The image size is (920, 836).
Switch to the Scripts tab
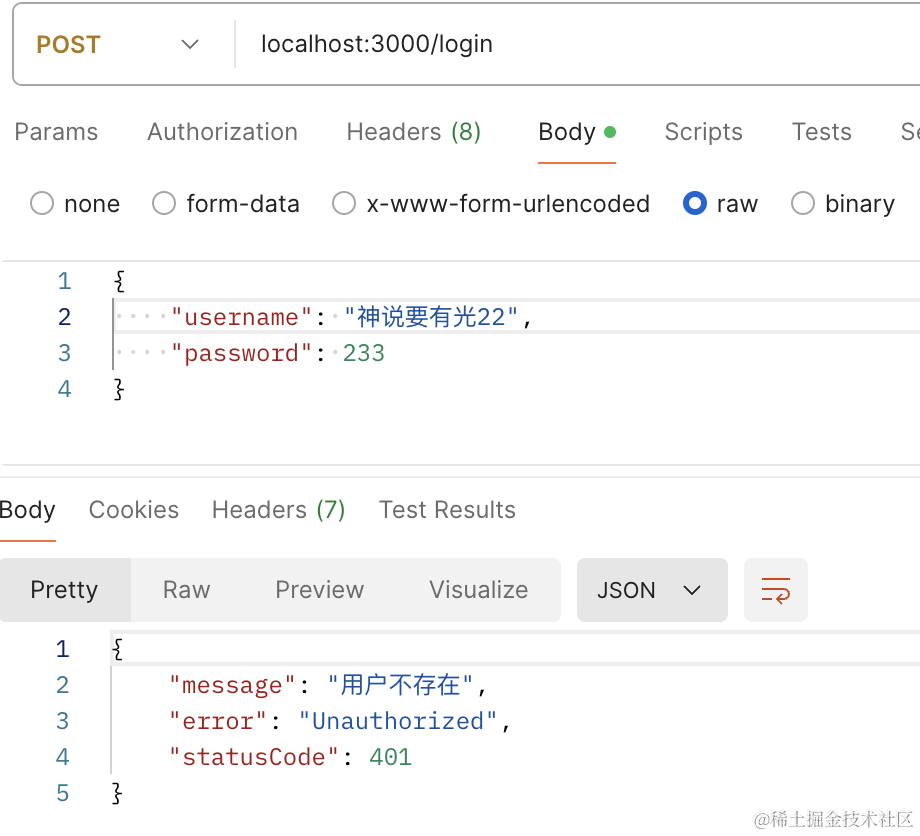pos(703,132)
